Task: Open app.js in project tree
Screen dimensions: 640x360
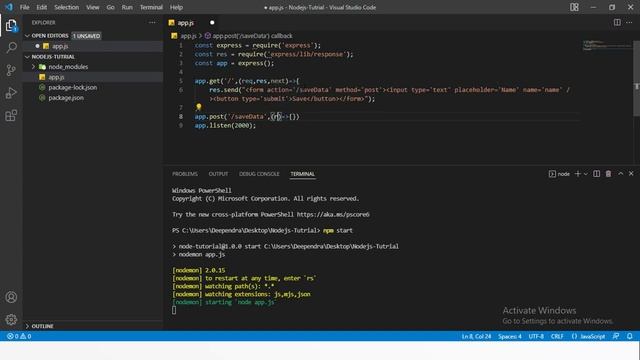Action: pos(56,77)
